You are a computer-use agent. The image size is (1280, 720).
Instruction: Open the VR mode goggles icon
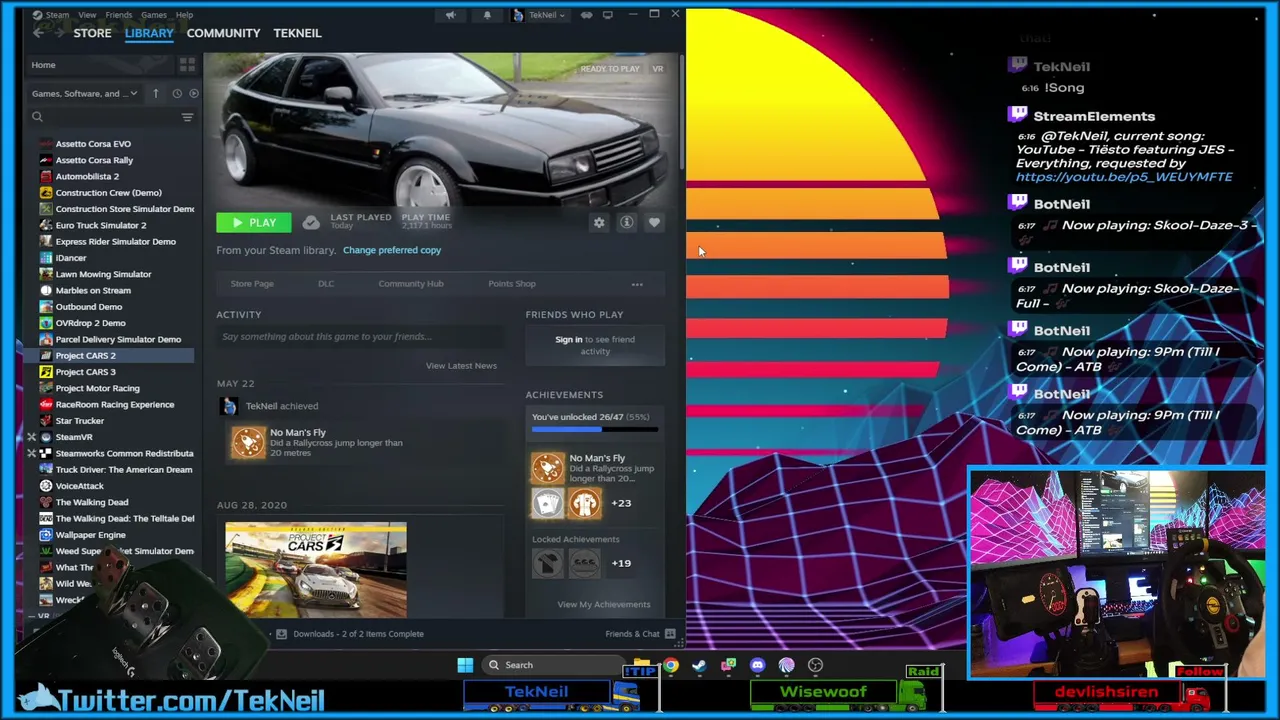coord(587,15)
